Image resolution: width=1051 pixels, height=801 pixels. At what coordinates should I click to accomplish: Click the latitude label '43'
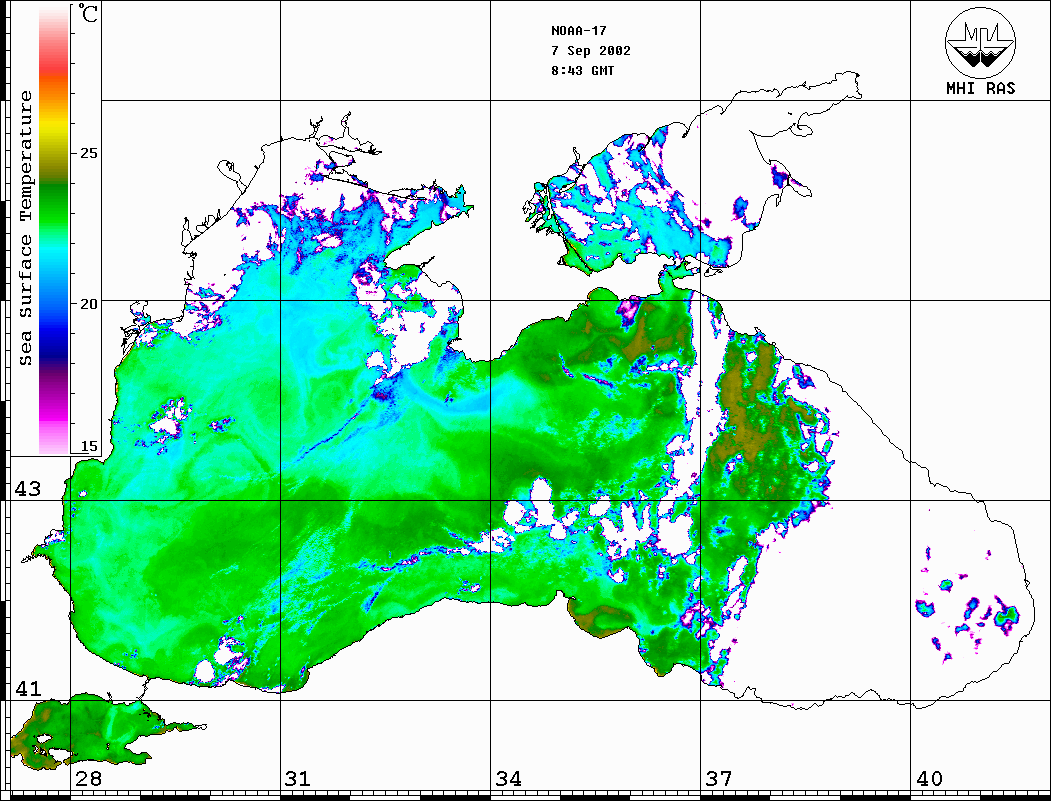[27, 489]
